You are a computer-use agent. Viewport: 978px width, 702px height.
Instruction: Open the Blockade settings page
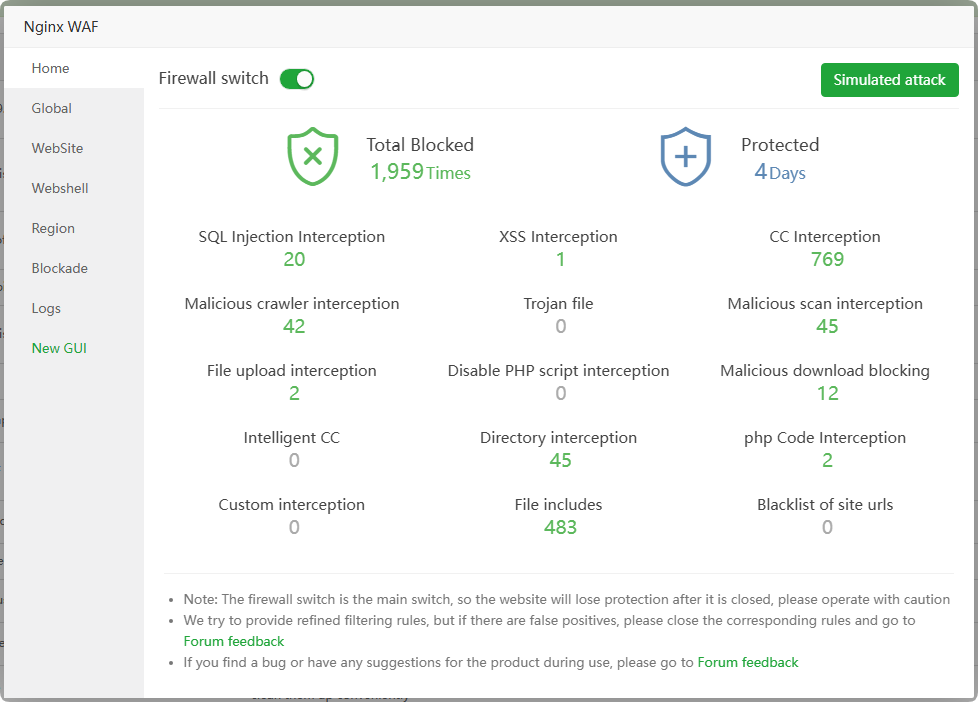pos(59,268)
